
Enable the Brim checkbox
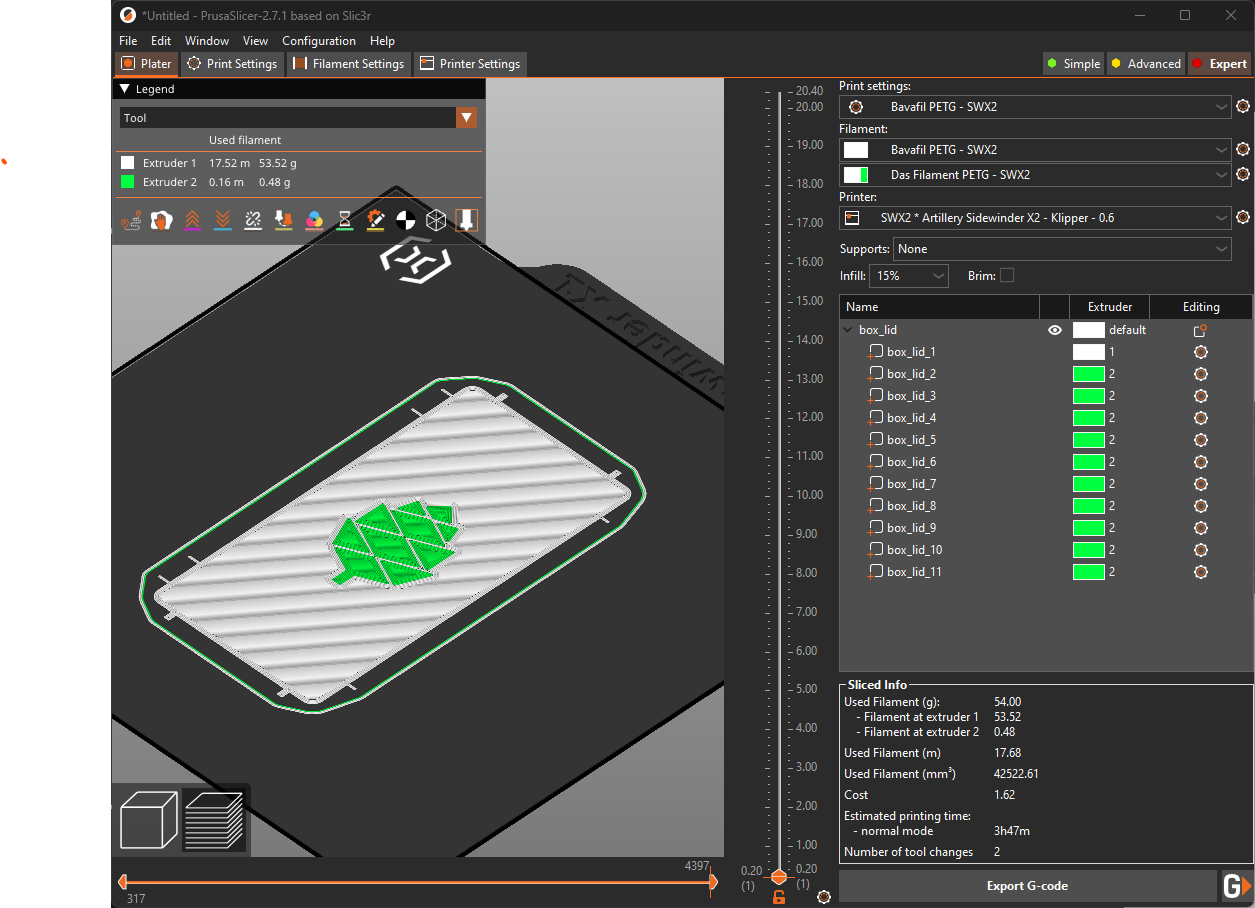(x=1007, y=275)
